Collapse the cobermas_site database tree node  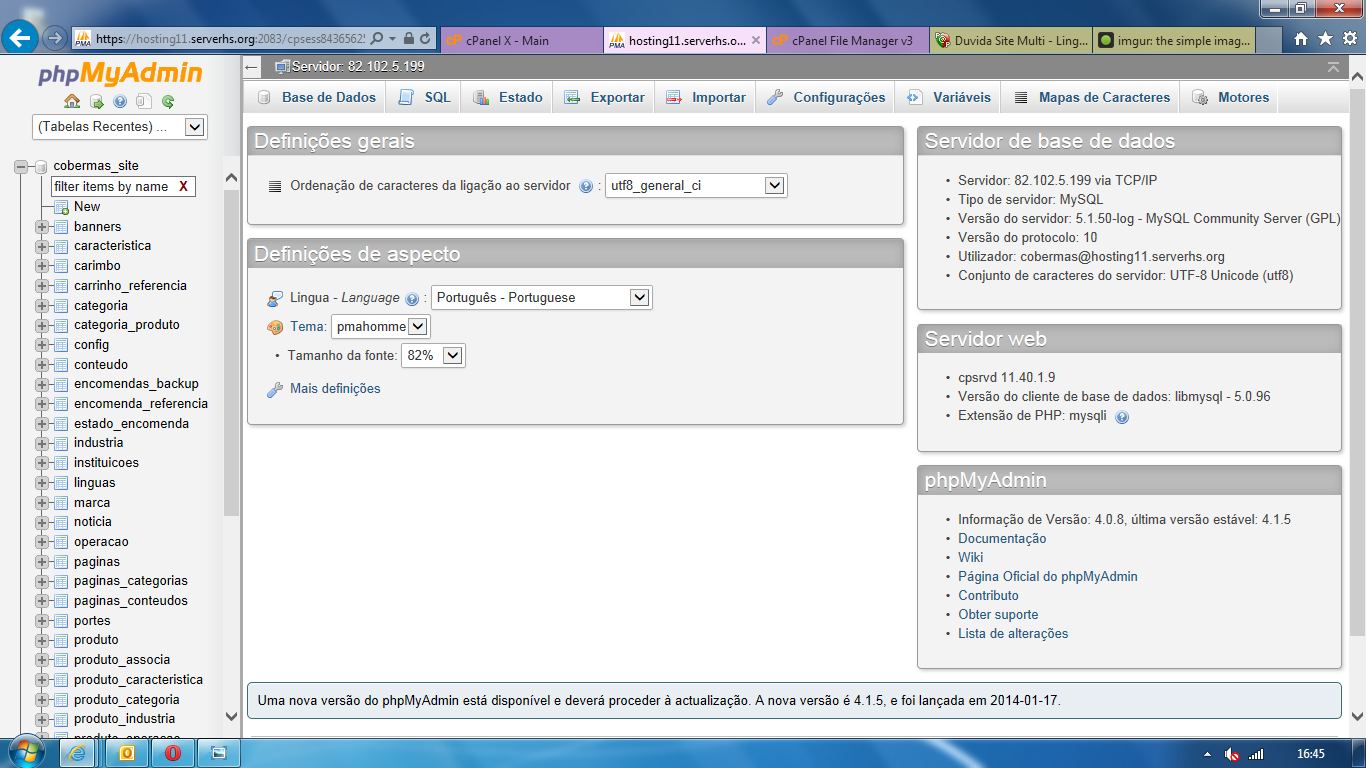pos(21,167)
